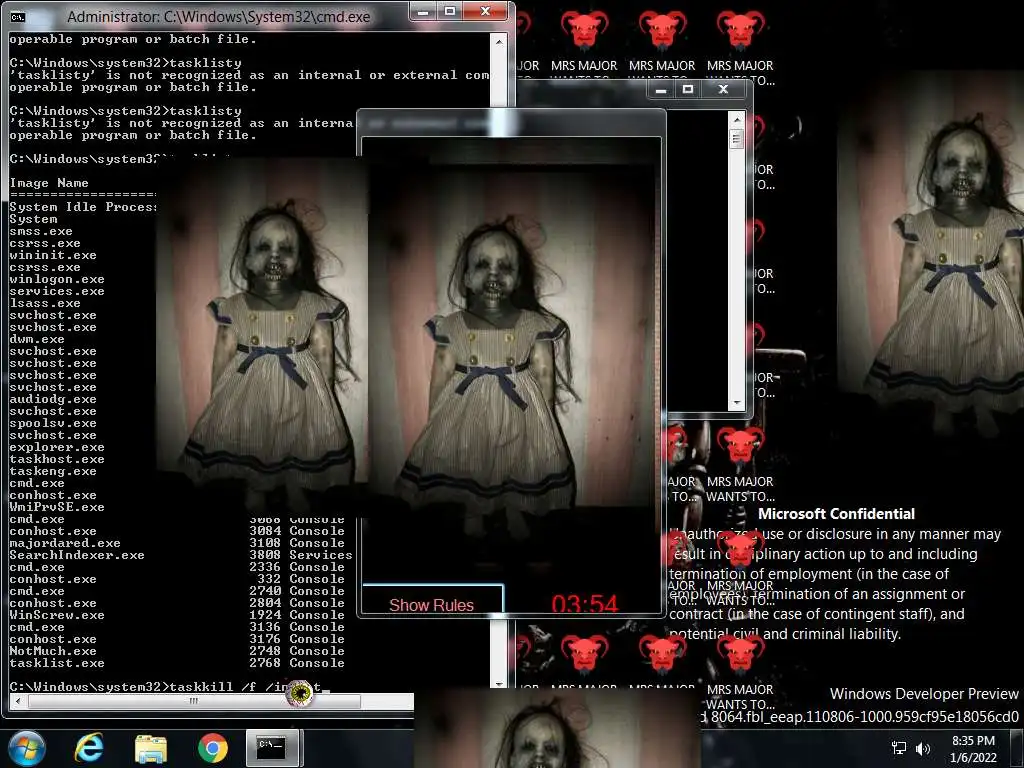1024x768 pixels.
Task: Launch Internet Explorer from the taskbar
Action: coord(89,748)
